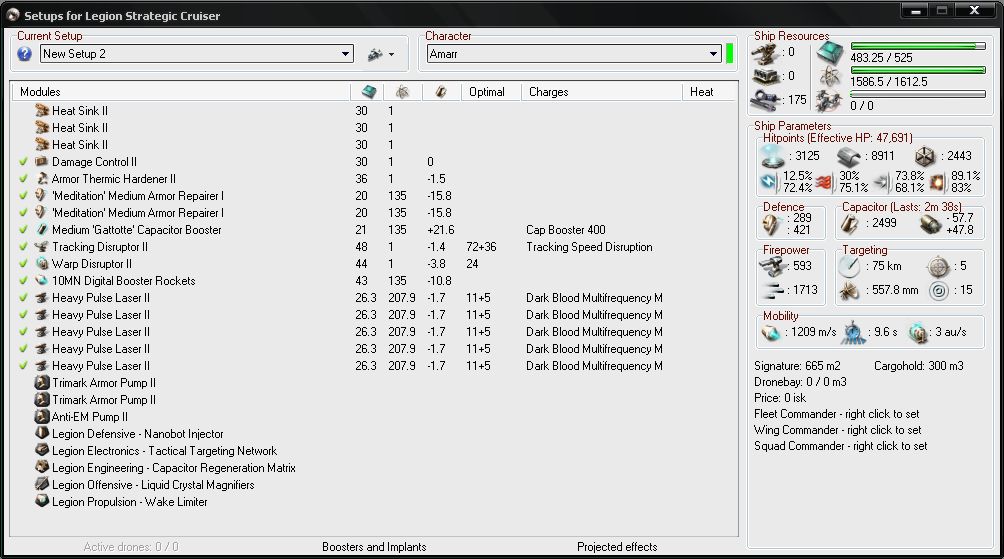Select the Warp Disruptor II icon

tap(42, 263)
